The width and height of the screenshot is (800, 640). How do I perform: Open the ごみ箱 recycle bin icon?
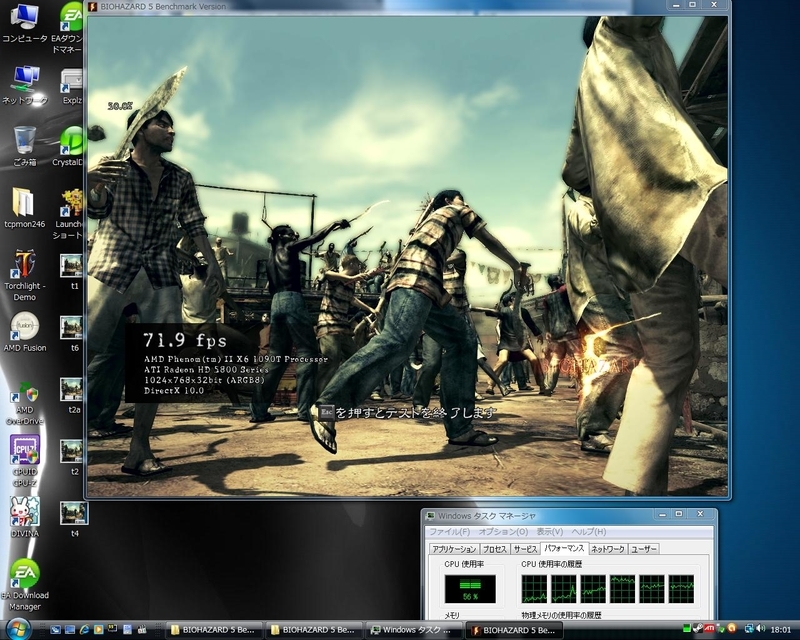[24, 146]
